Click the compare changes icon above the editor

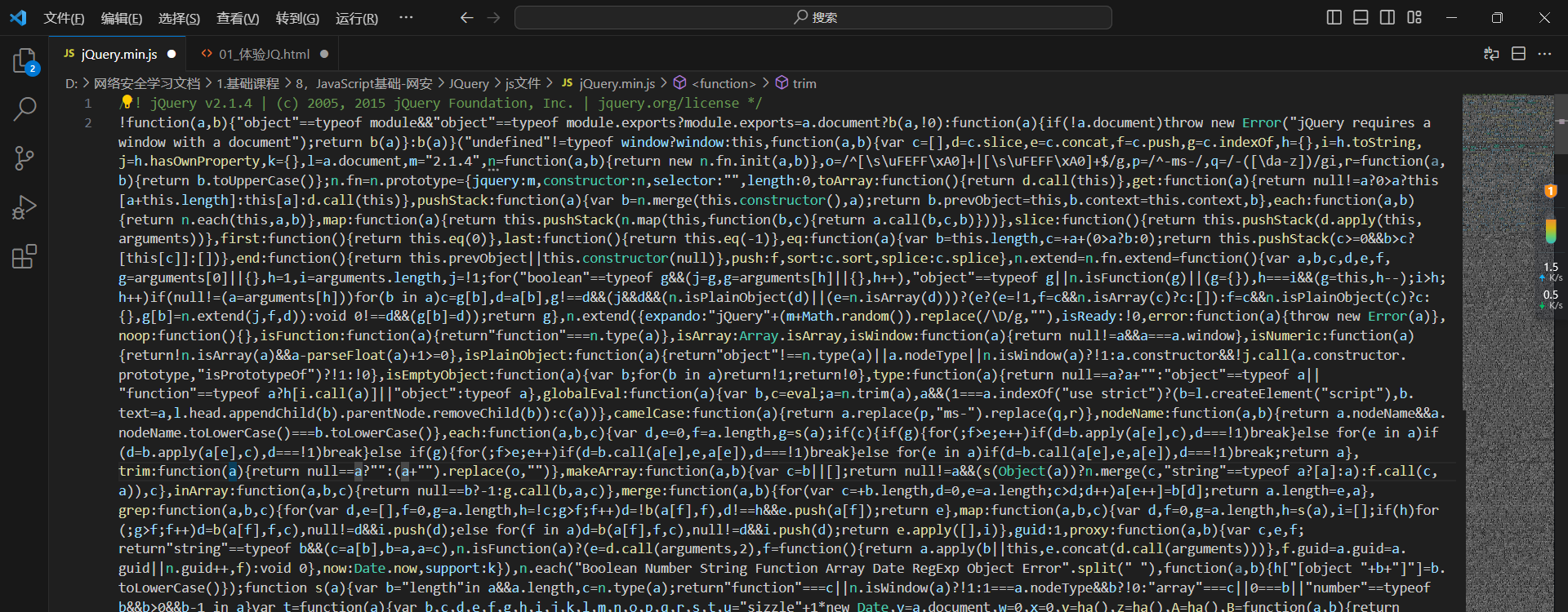[1491, 54]
